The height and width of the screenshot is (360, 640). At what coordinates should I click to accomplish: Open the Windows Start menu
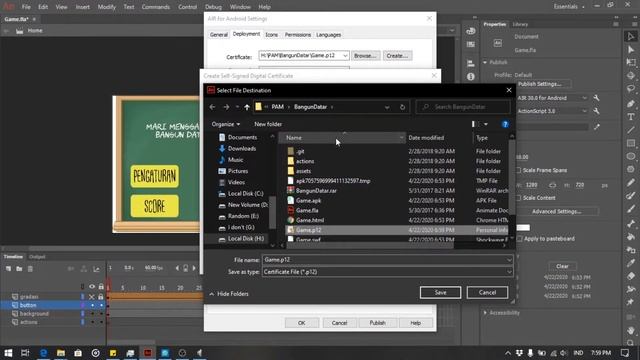click(x=8, y=353)
